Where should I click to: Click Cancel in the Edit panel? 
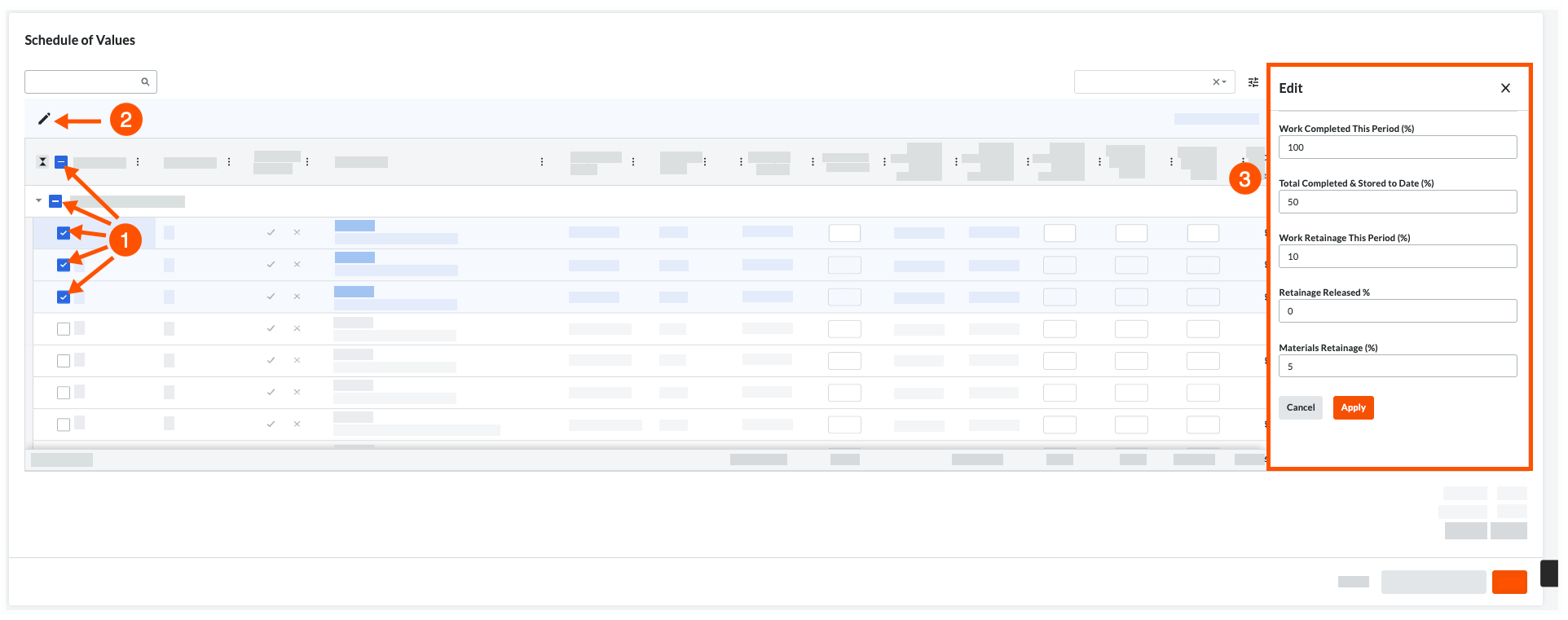(x=1301, y=407)
